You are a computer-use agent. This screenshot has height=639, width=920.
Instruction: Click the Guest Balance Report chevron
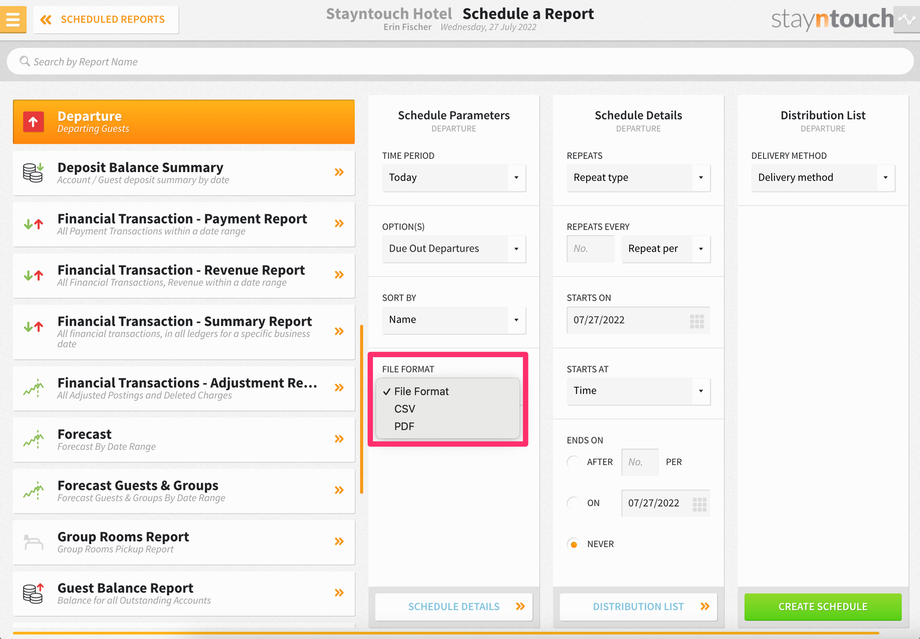(339, 593)
